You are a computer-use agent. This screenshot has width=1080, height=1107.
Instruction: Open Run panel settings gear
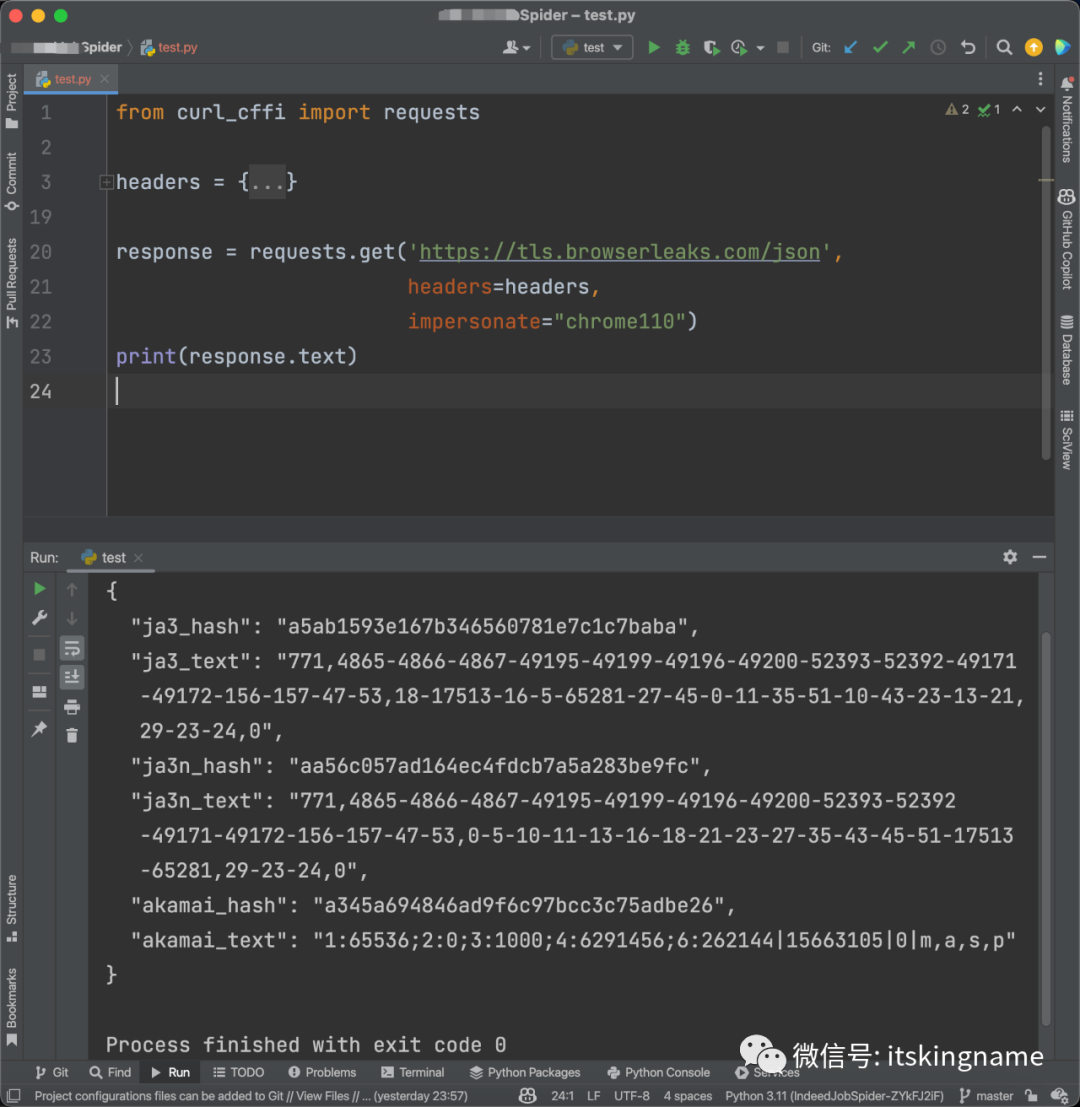pyautogui.click(x=1010, y=557)
